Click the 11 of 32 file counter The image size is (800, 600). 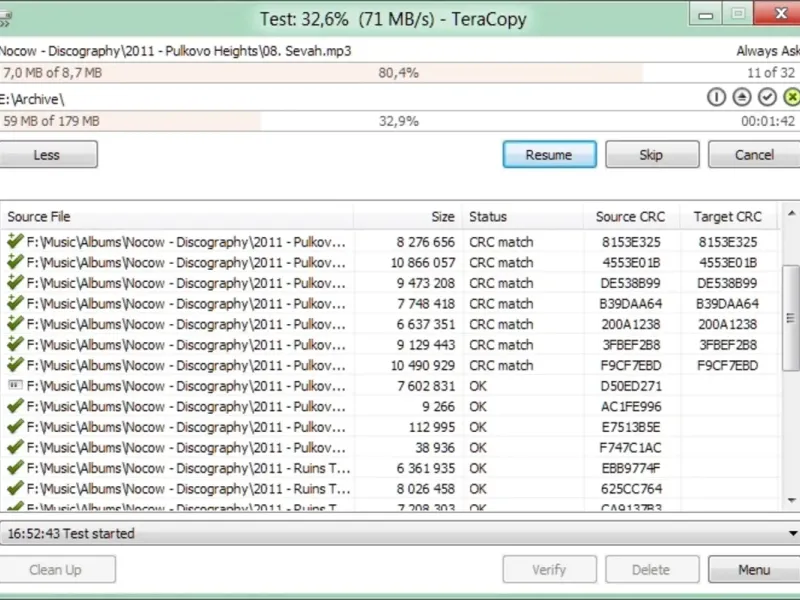[771, 73]
